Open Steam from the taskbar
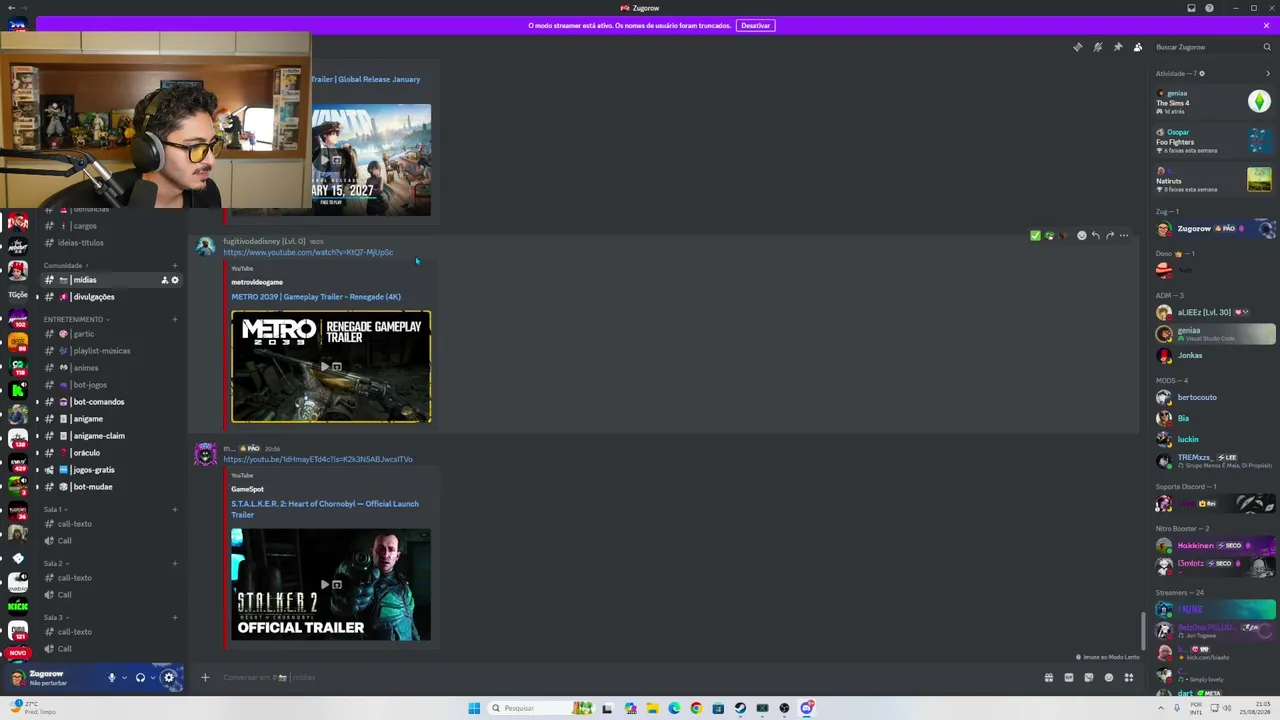The height and width of the screenshot is (720, 1280). (x=740, y=708)
